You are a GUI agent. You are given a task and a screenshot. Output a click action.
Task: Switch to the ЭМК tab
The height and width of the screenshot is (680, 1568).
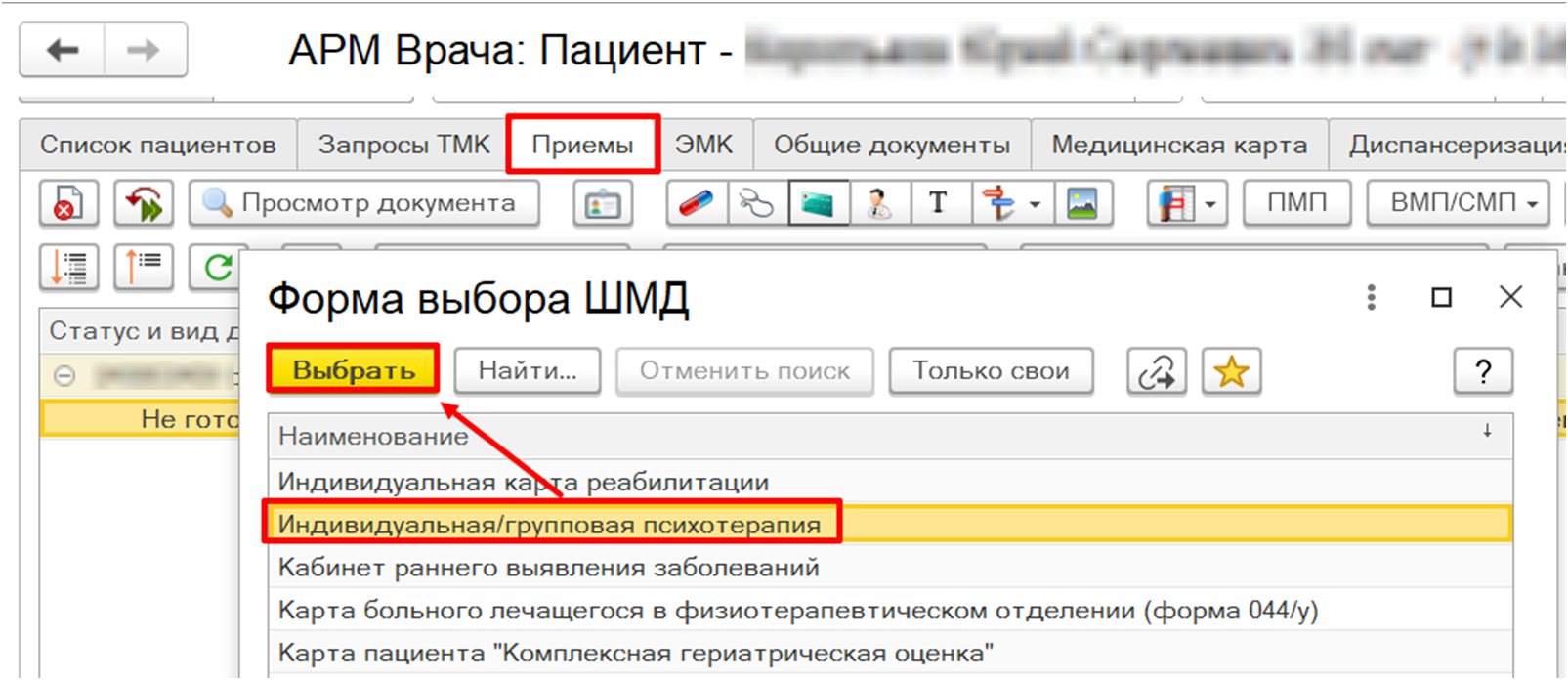click(703, 146)
